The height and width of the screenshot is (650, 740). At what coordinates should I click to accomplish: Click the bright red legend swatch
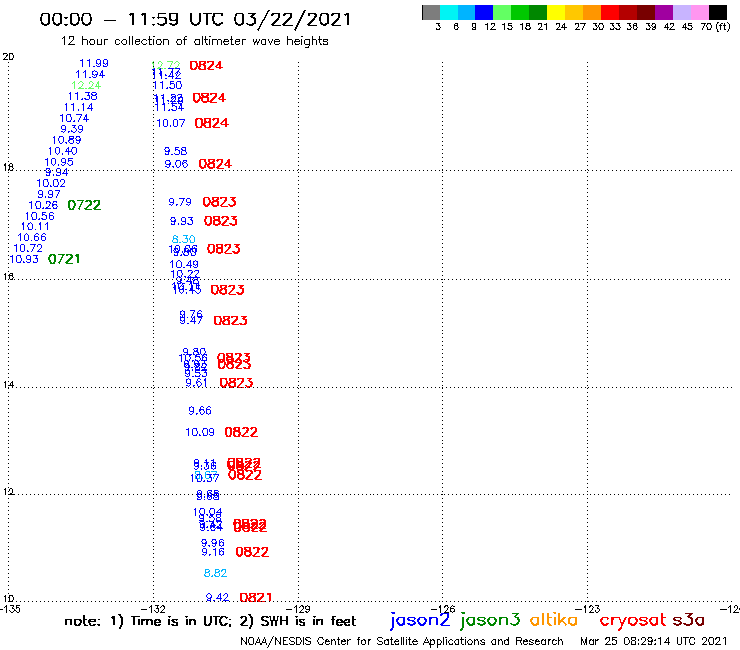pos(610,13)
